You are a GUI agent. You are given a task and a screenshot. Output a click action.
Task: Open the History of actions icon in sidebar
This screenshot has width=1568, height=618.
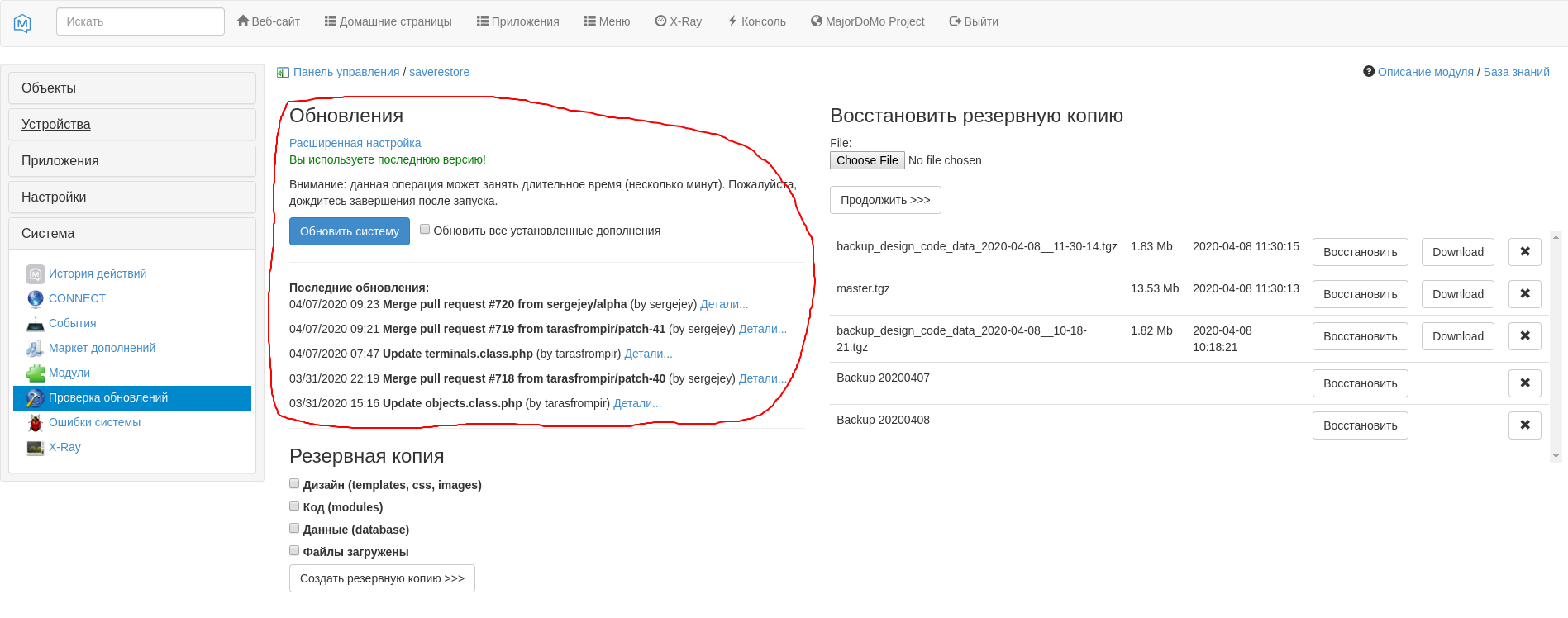(35, 273)
